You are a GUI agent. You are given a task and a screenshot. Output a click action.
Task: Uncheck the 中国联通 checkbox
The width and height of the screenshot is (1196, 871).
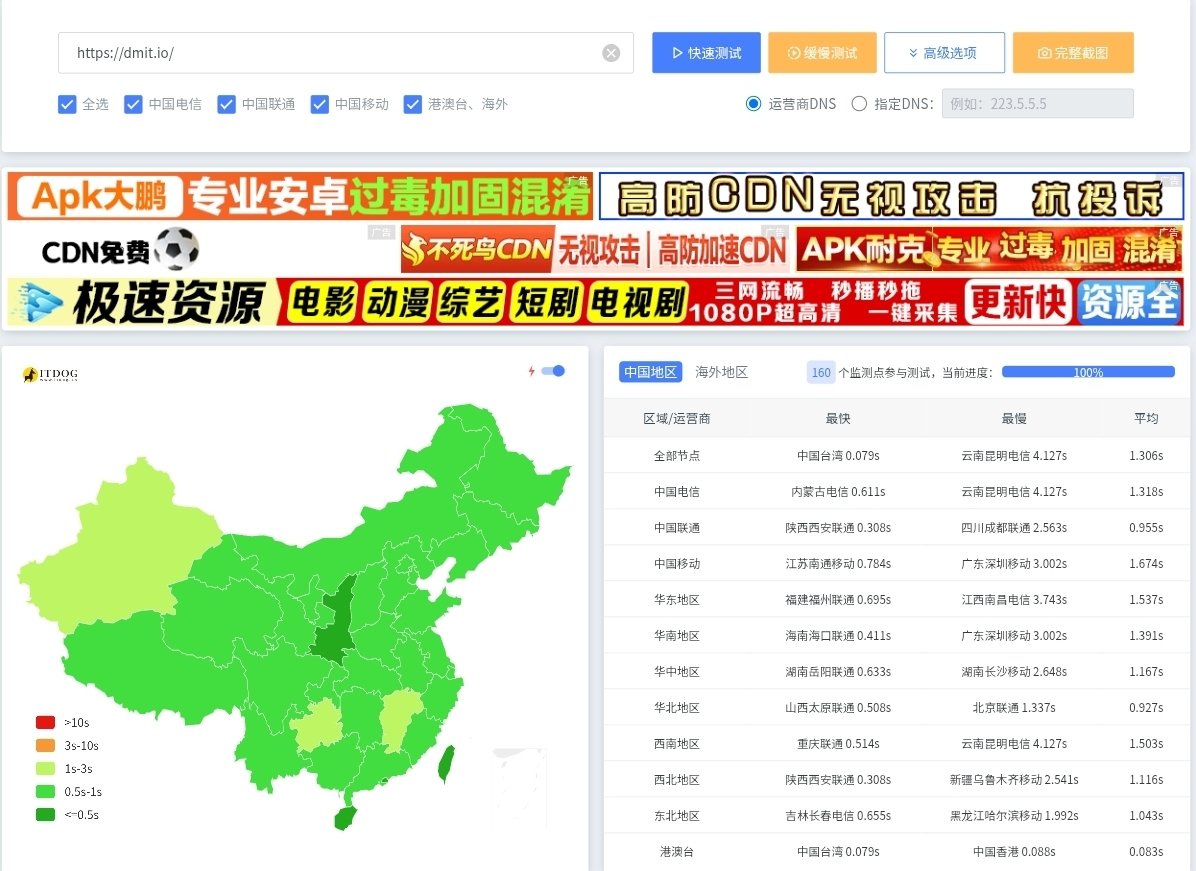(227, 104)
